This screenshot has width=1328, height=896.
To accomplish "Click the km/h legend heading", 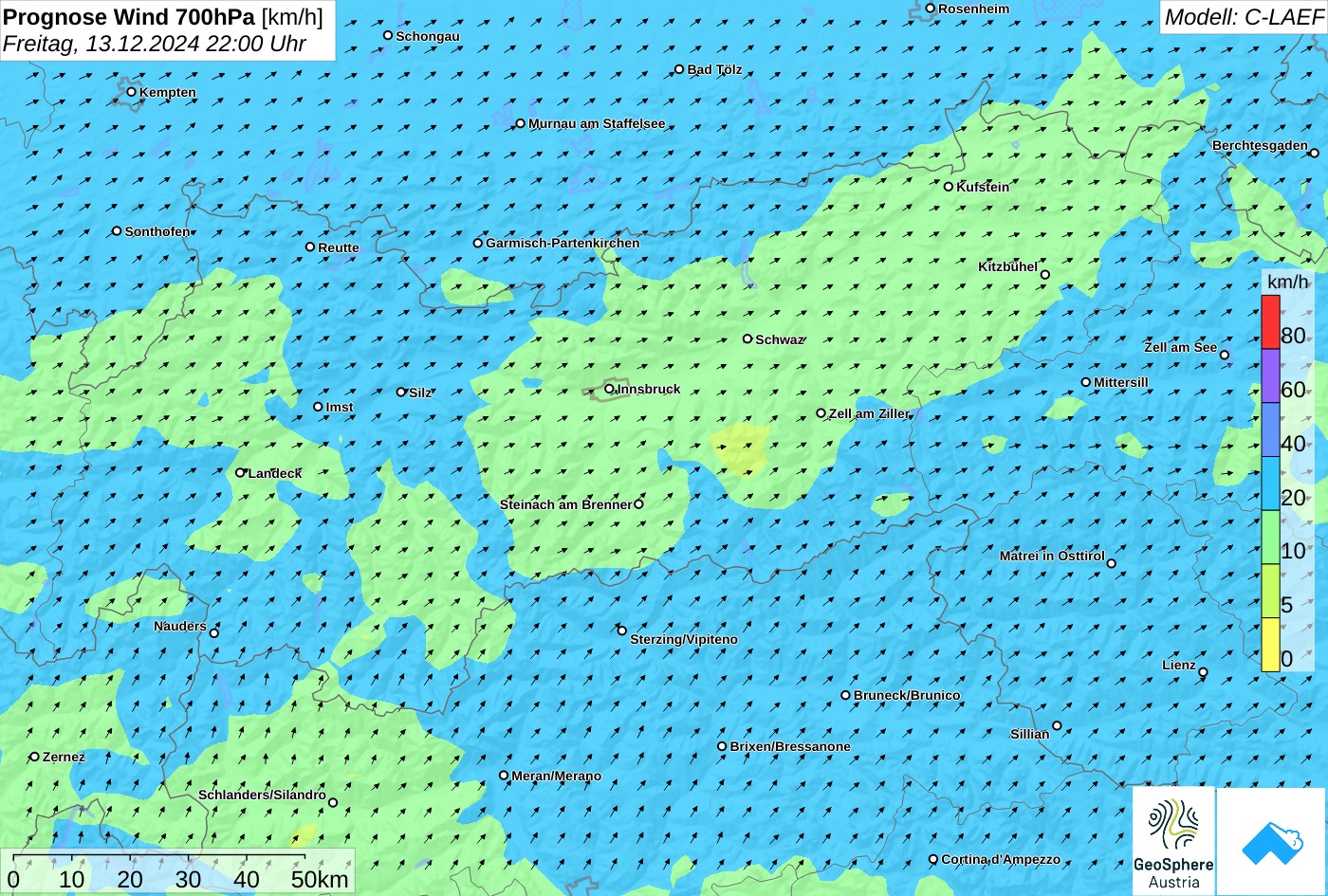I will [1287, 282].
